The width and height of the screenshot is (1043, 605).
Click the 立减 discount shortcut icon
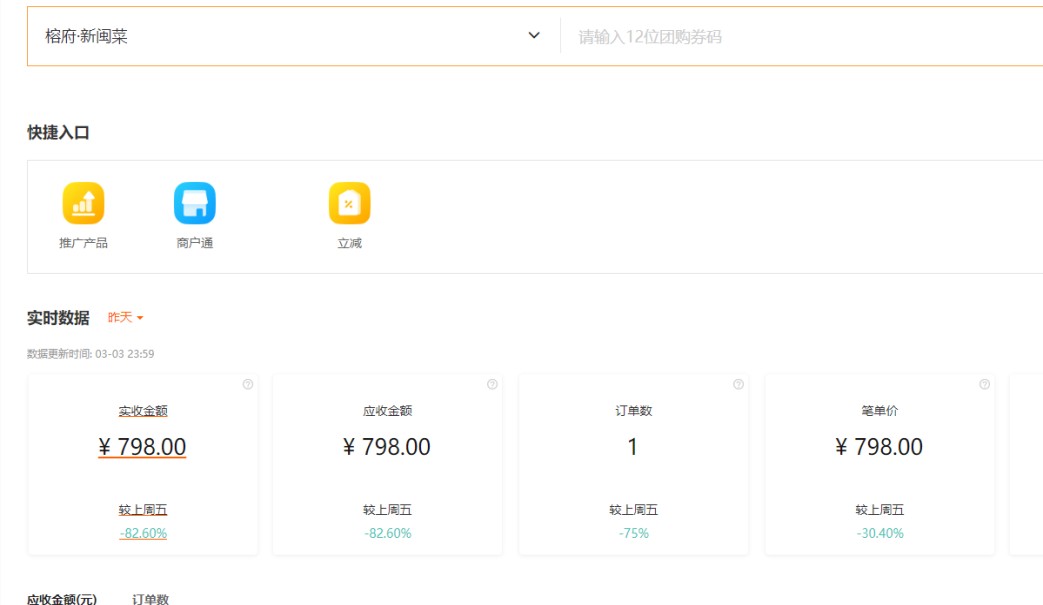click(x=349, y=204)
